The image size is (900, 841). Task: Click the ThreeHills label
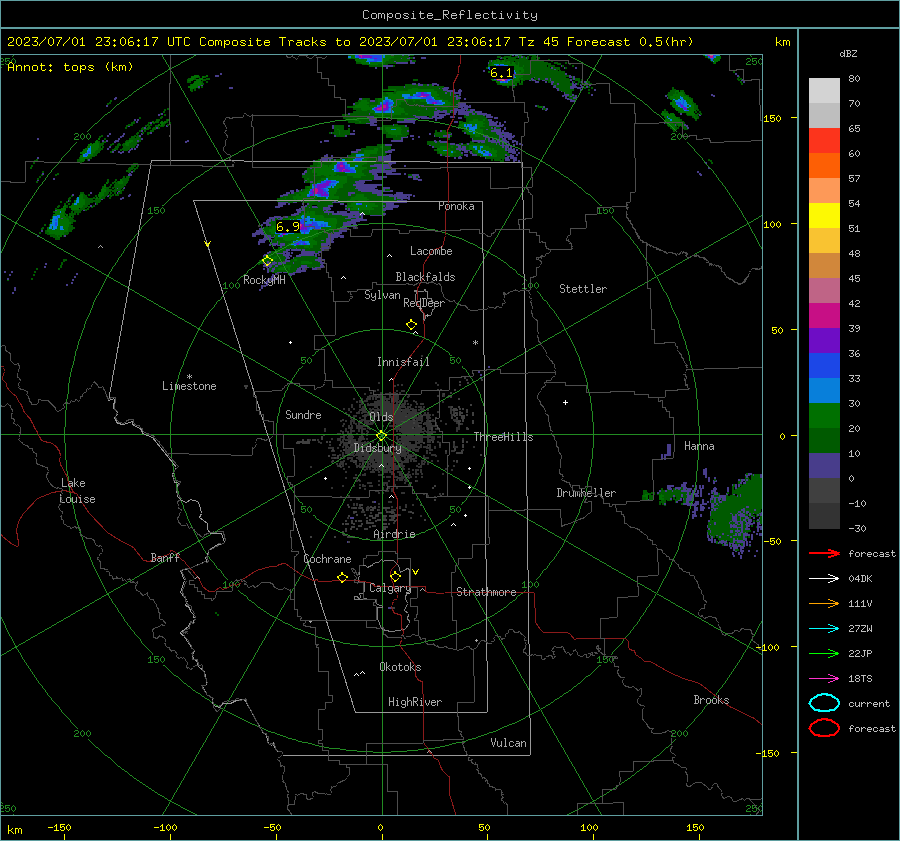(x=503, y=437)
